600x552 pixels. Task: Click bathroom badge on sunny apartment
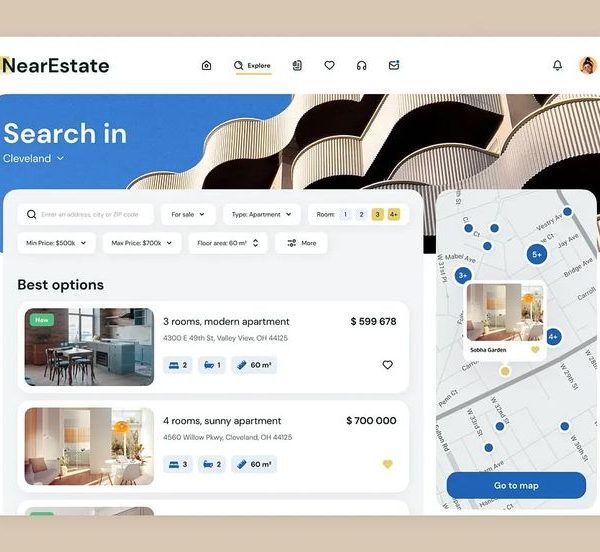tap(212, 464)
